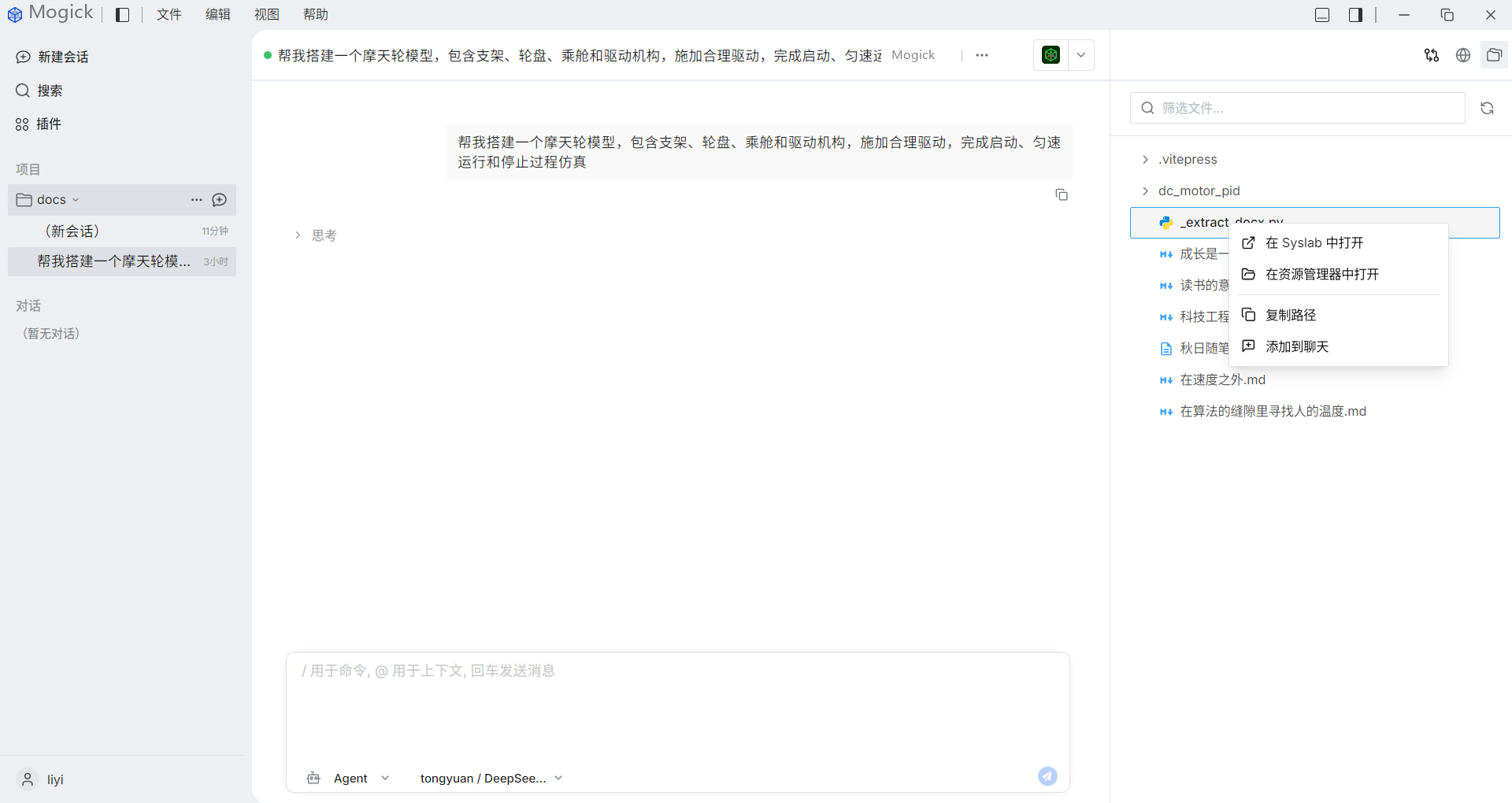Add a new session to docs project
Viewport: 1512px width, 803px height.
tap(220, 200)
